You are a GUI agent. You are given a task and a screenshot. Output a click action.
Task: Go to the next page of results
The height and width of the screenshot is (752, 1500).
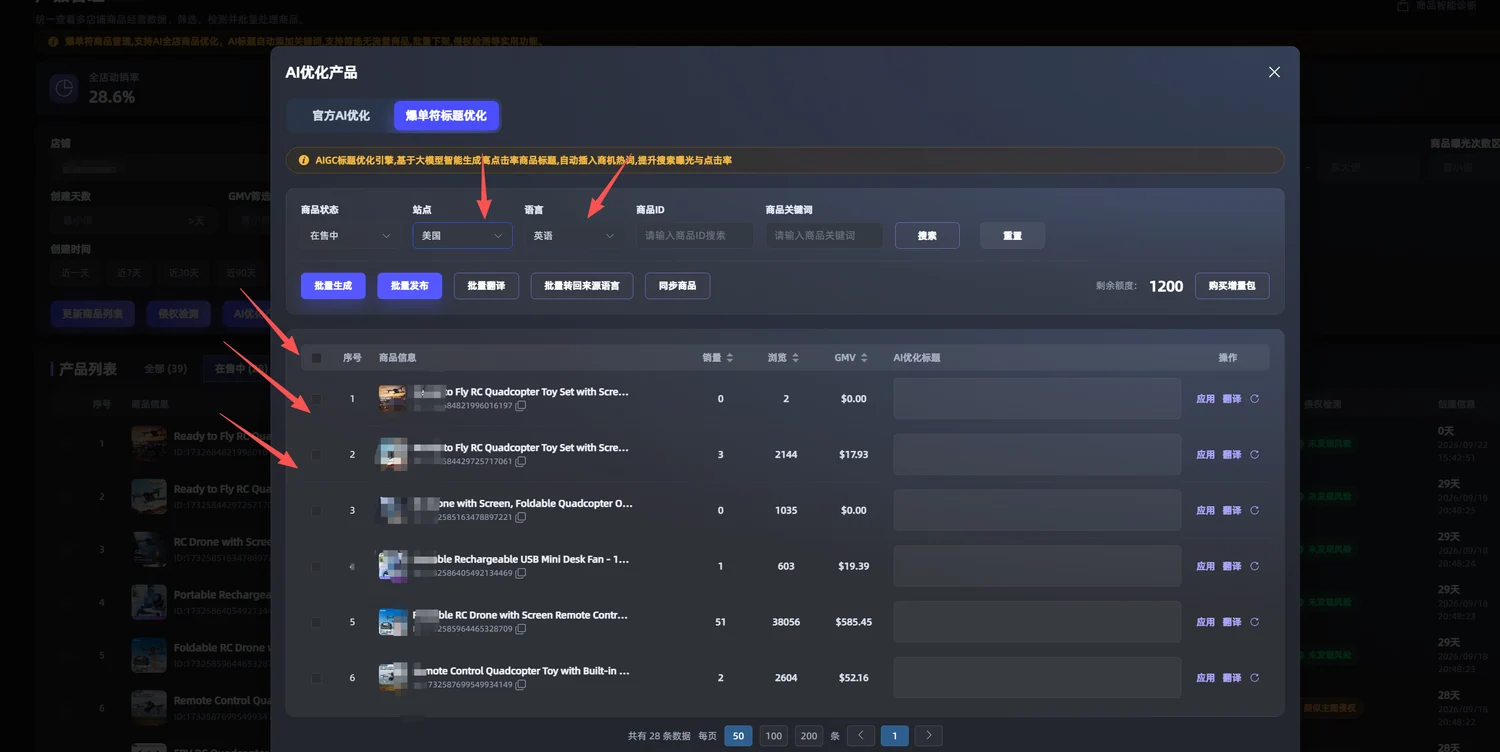tap(929, 736)
